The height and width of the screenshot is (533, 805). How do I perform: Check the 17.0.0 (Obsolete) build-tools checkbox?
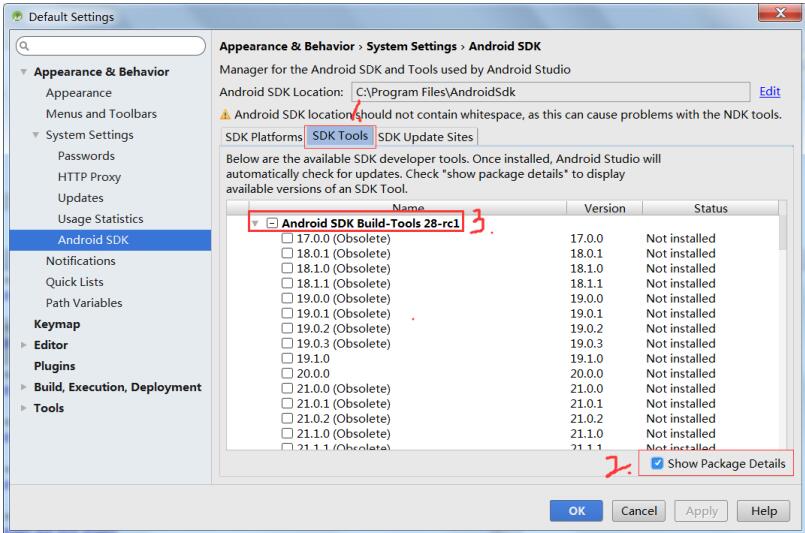[x=287, y=238]
